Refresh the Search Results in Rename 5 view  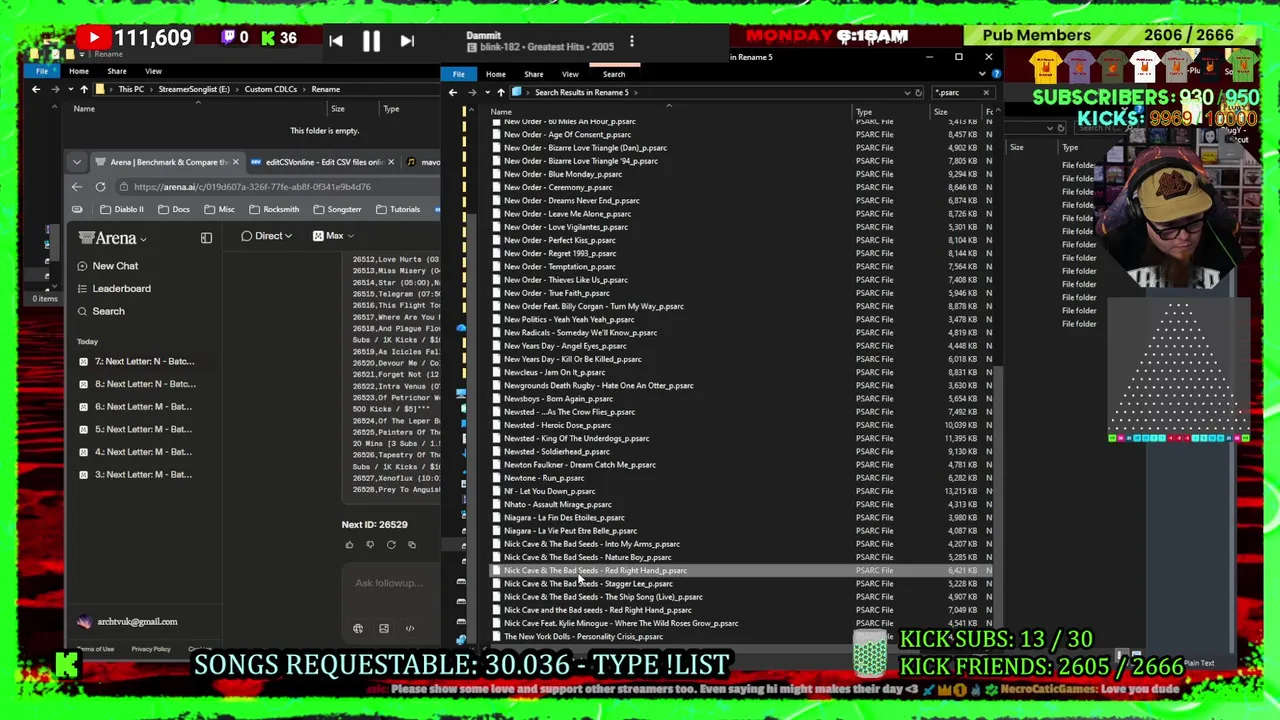[919, 92]
